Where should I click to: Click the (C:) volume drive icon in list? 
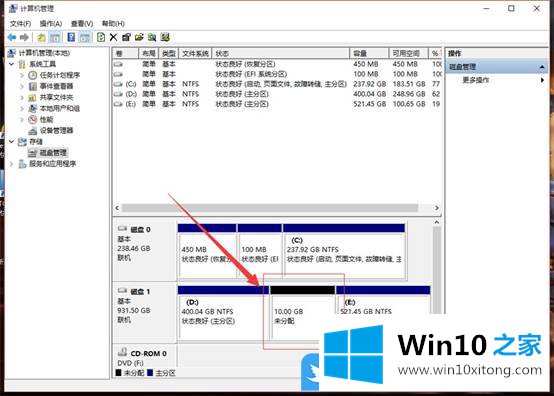point(118,84)
